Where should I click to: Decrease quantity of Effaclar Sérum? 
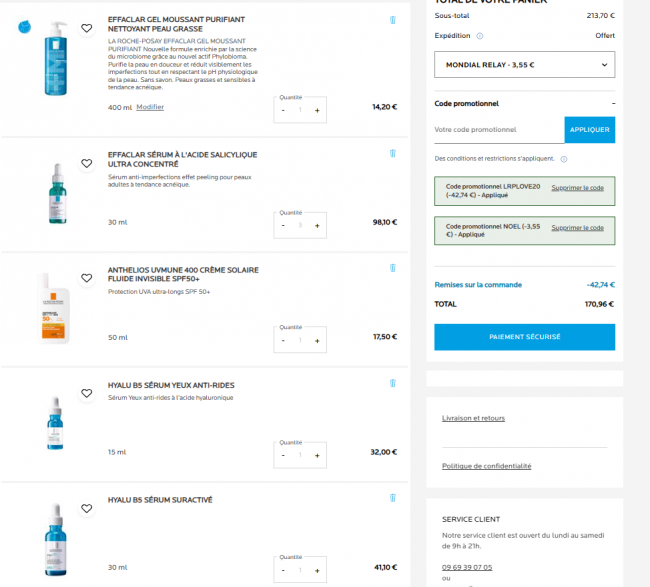coord(283,225)
